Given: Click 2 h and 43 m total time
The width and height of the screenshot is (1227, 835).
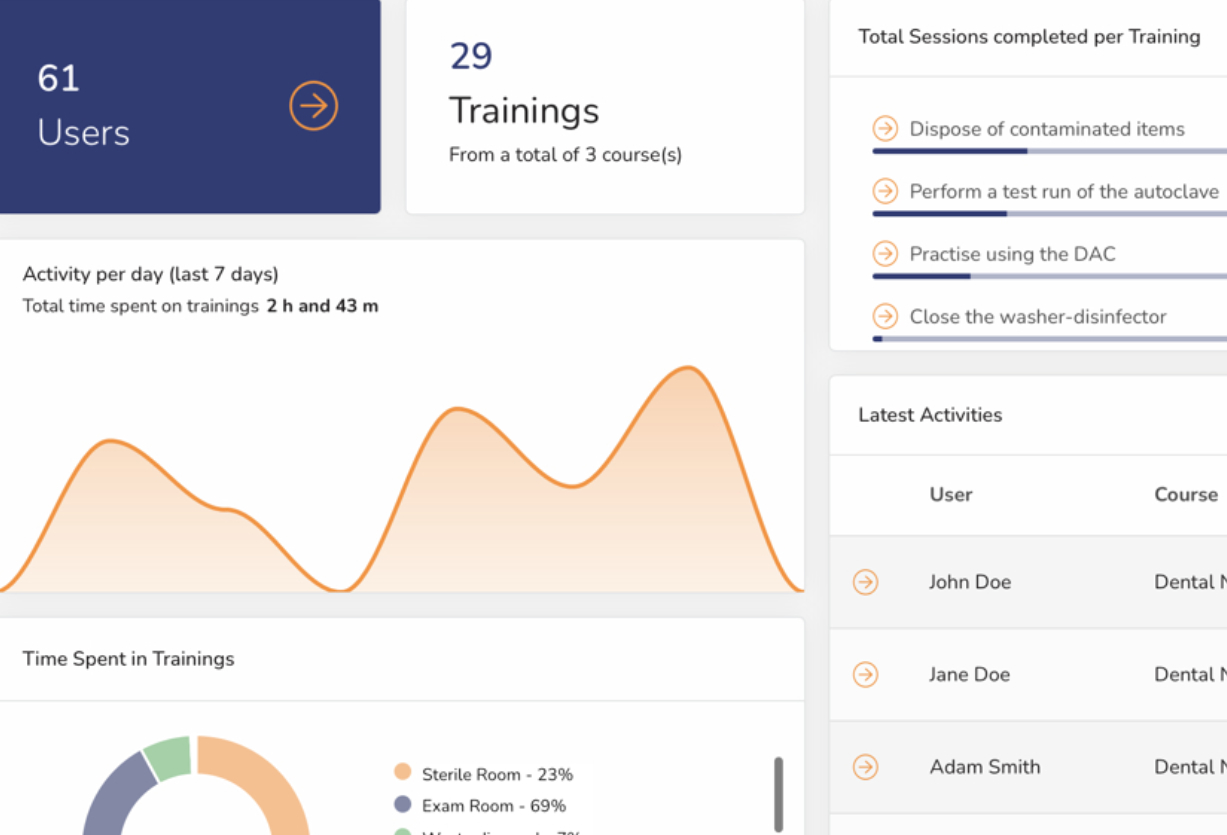Looking at the screenshot, I should pyautogui.click(x=322, y=306).
